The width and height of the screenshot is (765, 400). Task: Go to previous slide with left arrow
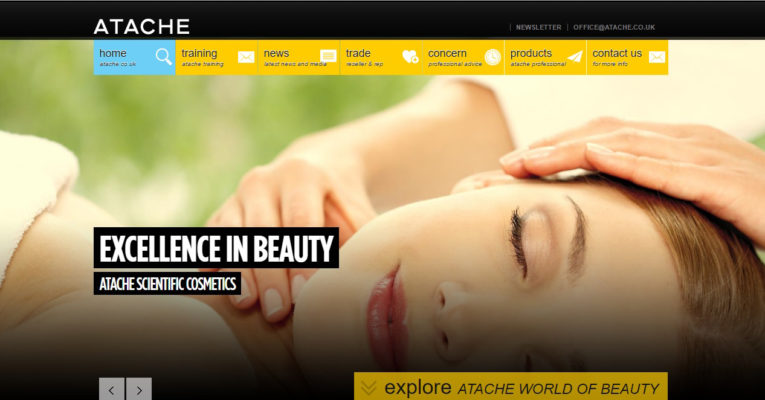coord(112,389)
